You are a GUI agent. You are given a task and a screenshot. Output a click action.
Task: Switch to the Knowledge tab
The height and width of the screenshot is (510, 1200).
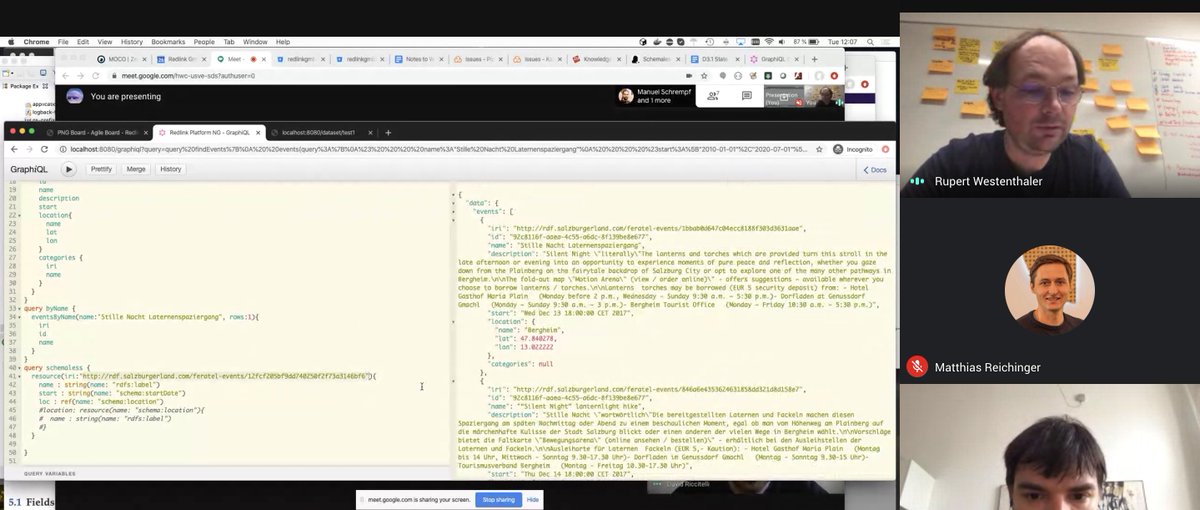tap(595, 59)
